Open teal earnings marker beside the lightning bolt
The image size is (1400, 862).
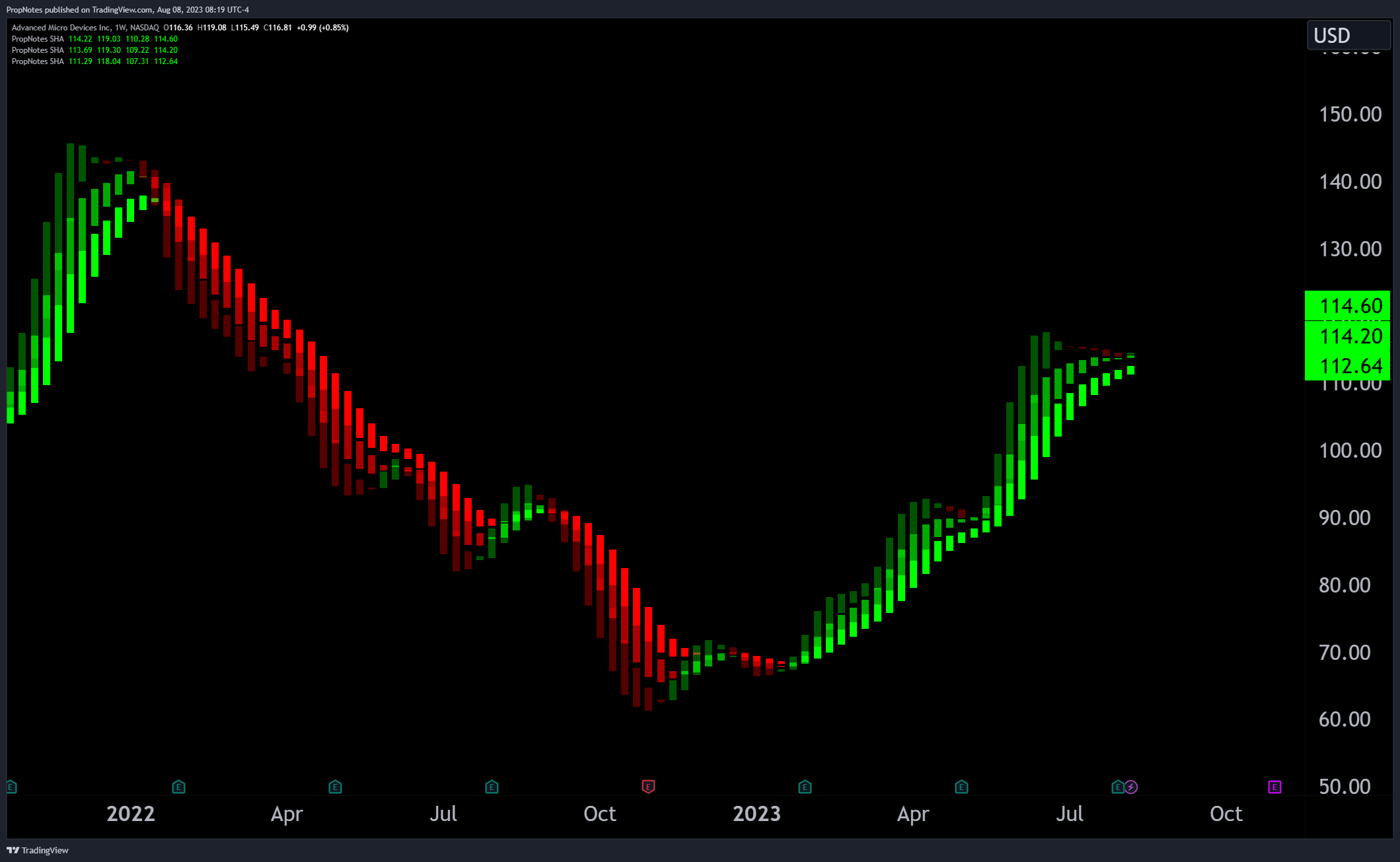click(1118, 787)
